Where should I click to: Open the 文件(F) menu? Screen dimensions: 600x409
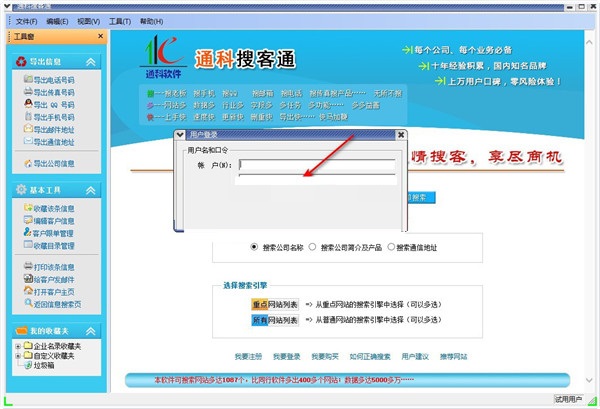[26, 21]
